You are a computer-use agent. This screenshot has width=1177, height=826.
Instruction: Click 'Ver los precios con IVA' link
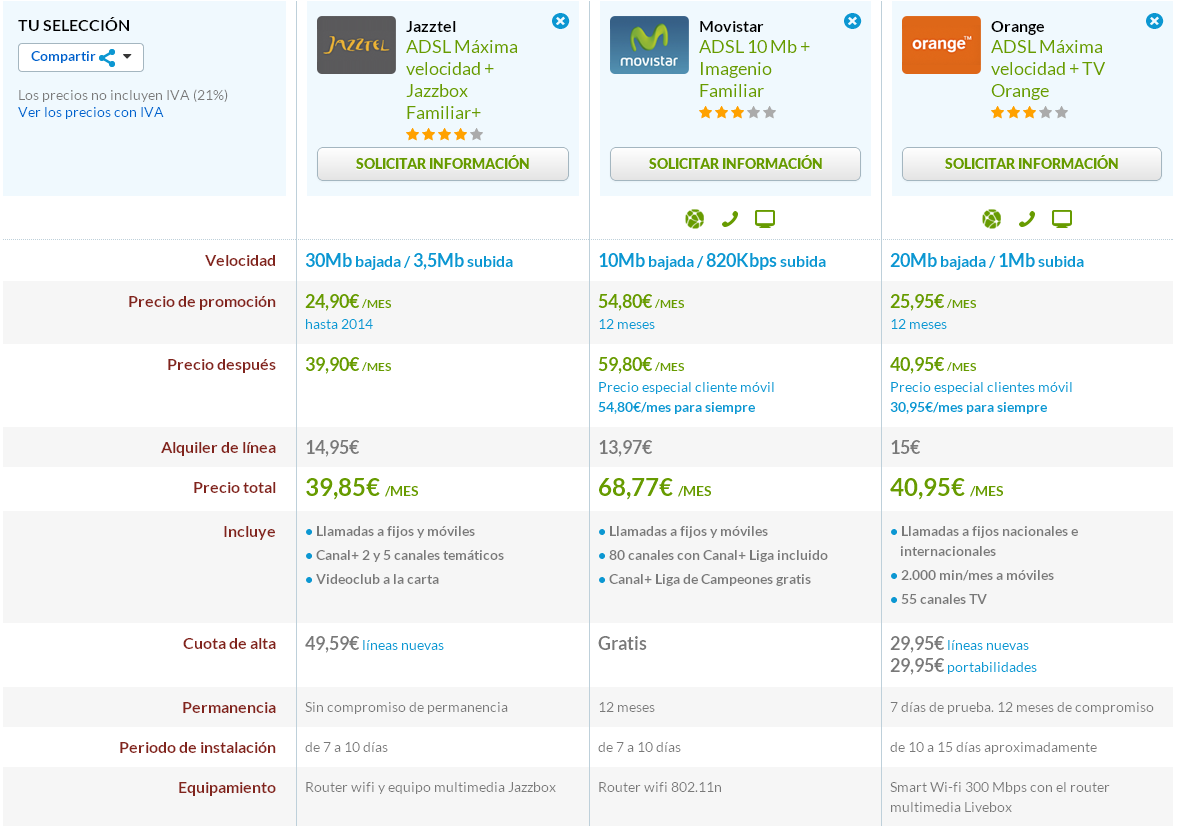pyautogui.click(x=91, y=112)
